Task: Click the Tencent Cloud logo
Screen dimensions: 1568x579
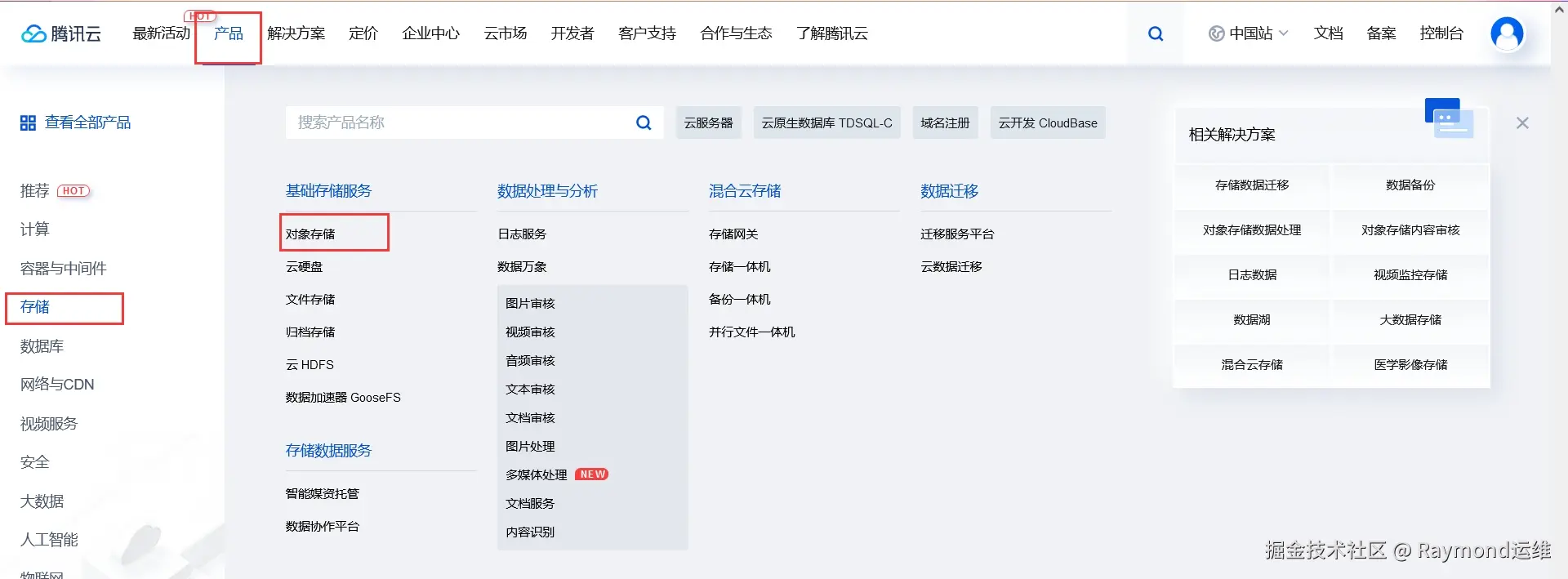Action: [x=61, y=33]
